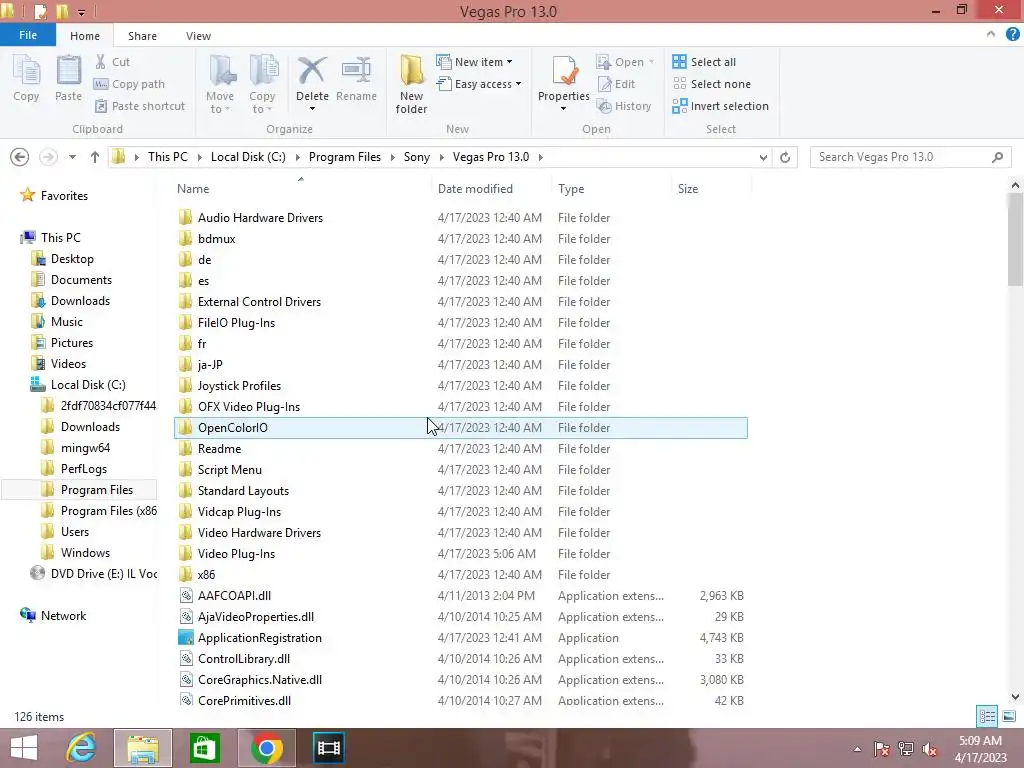This screenshot has width=1024, height=768.
Task: Click the Edit ribbon button
Action: 616,84
